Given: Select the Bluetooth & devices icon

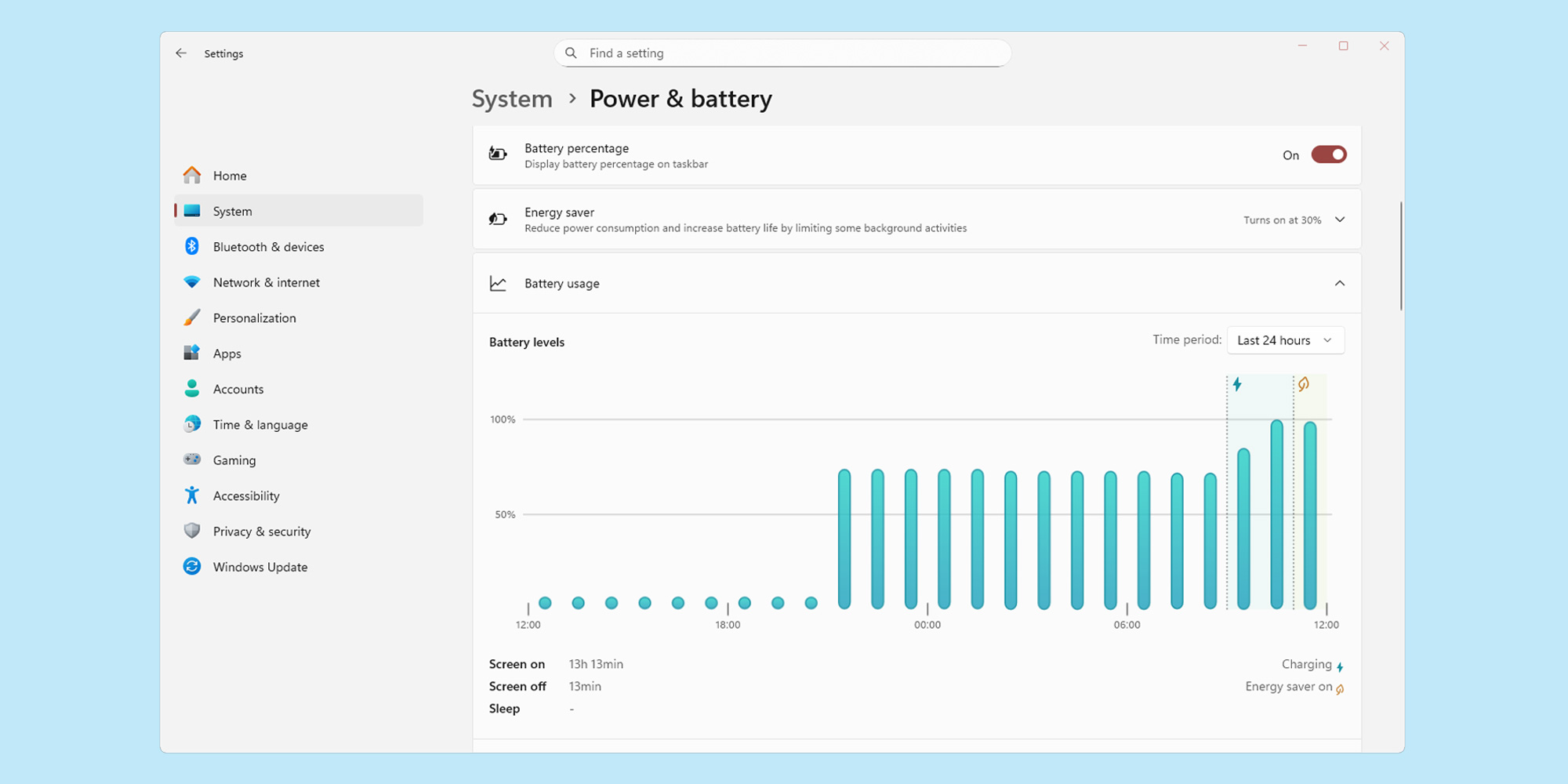Looking at the screenshot, I should point(191,246).
